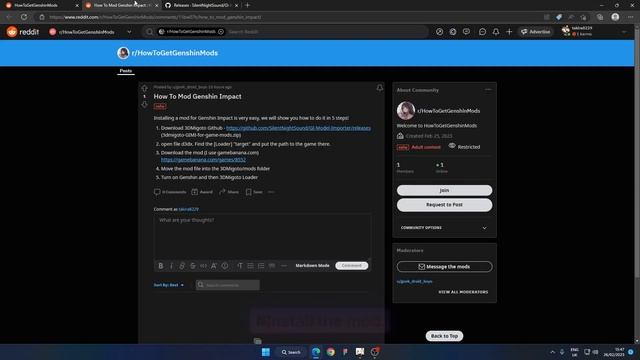The height and width of the screenshot is (360, 640).
Task: Focus the Search comments field
Action: 228,285
